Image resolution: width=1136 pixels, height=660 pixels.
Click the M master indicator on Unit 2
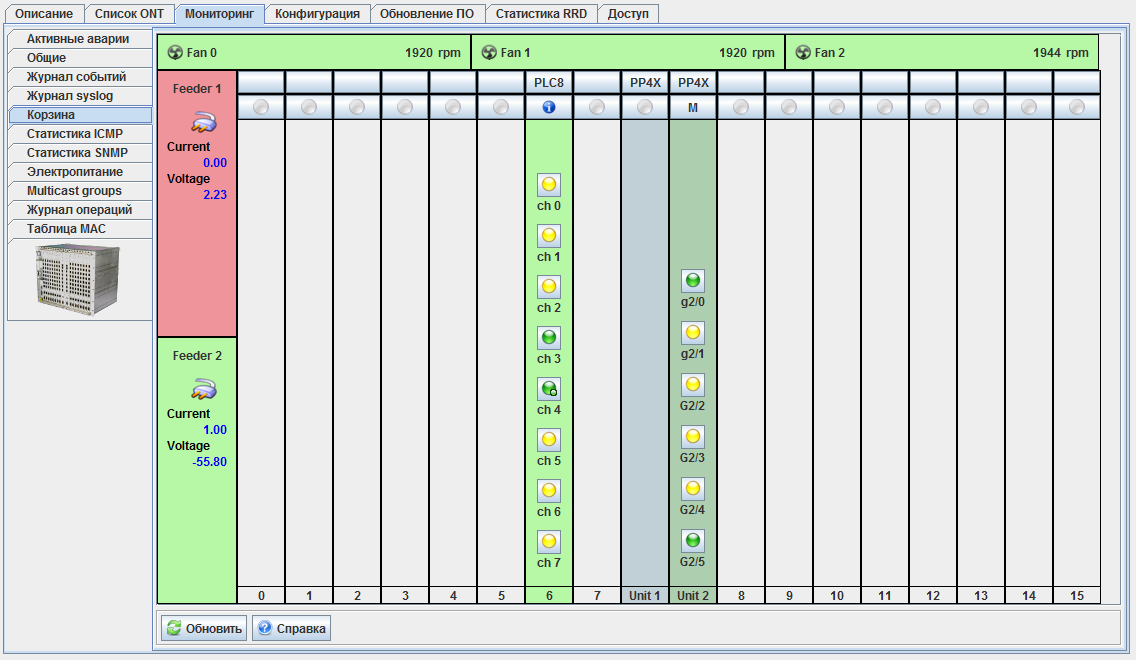(x=693, y=107)
